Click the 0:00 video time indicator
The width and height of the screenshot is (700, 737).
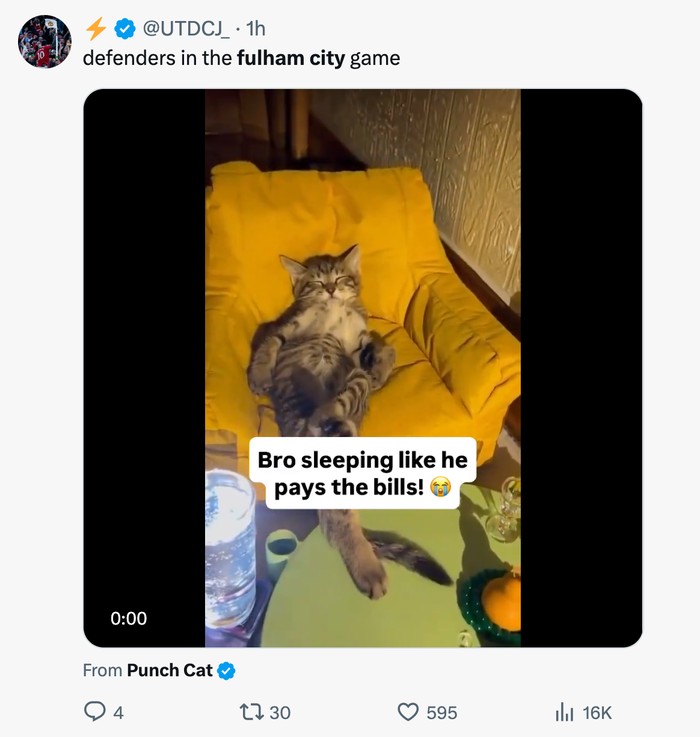pos(129,619)
